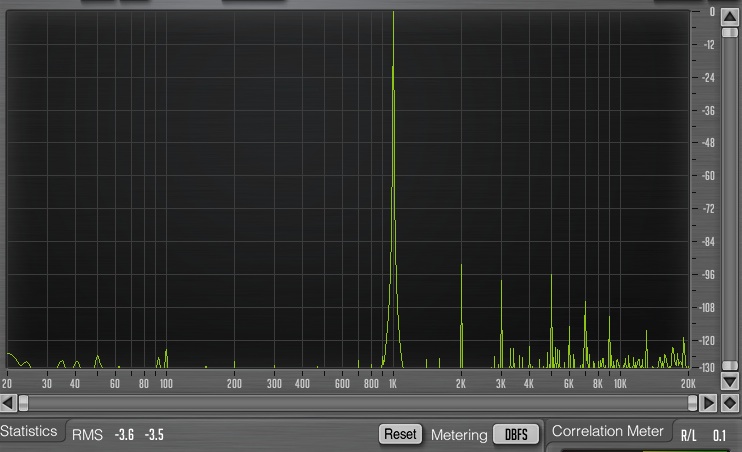
Task: Click the vertical scrollbar top handle
Action: pyautogui.click(x=730, y=32)
